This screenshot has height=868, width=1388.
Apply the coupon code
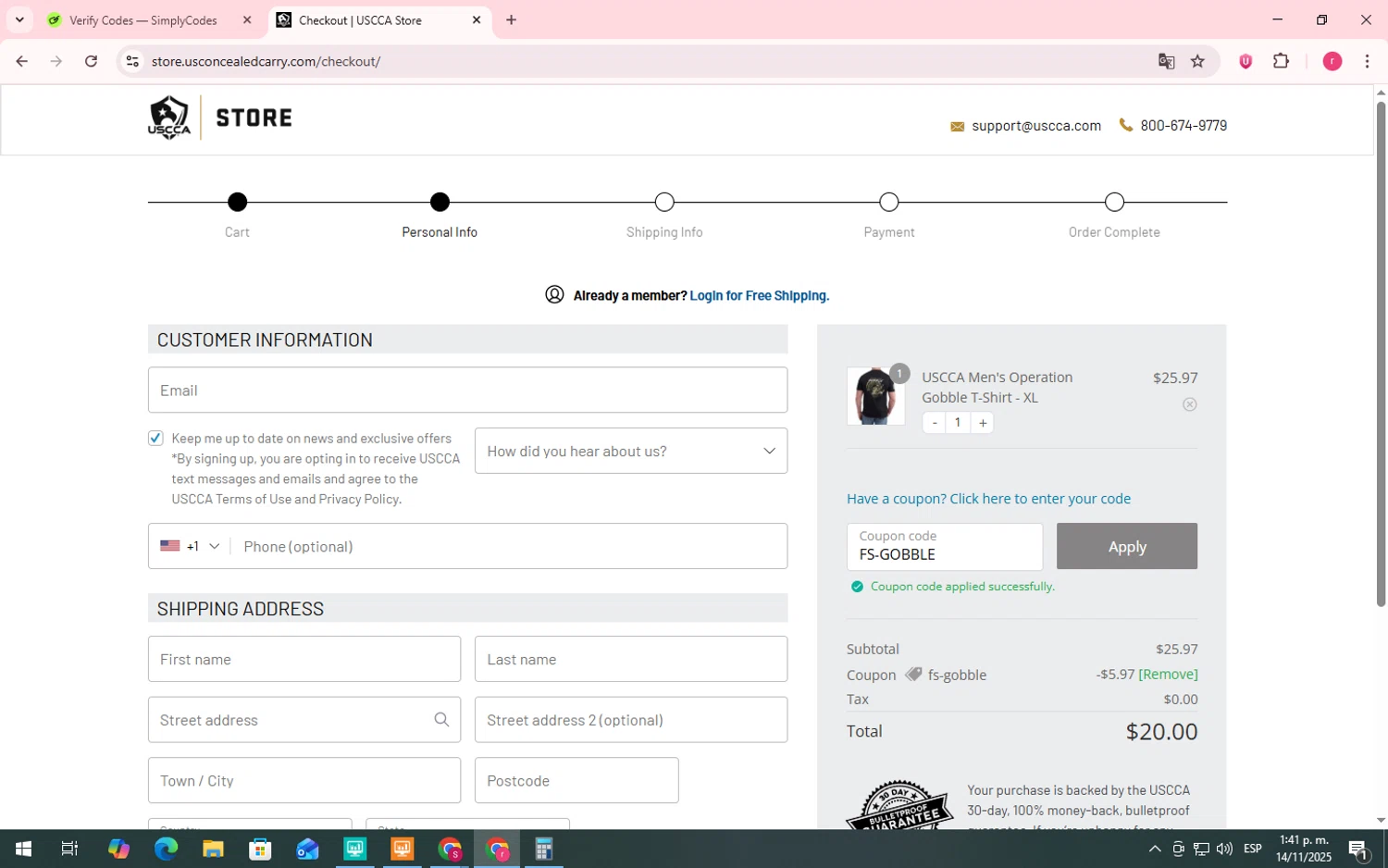point(1127,546)
